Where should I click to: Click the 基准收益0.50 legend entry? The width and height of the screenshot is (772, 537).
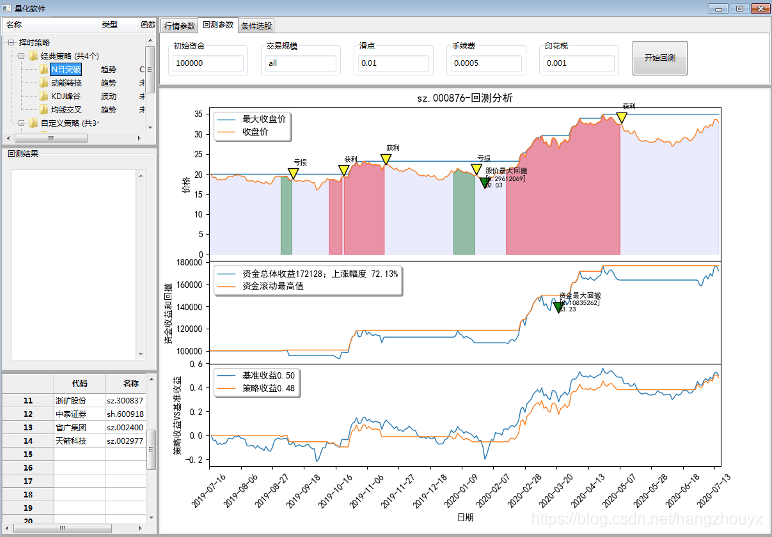(256, 376)
